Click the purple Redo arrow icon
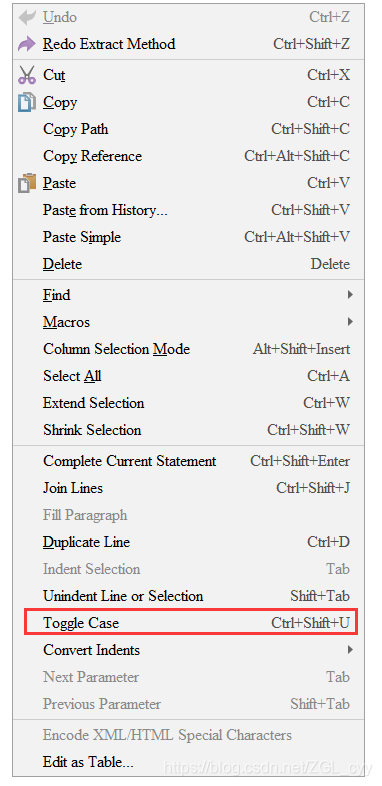The image size is (382, 786). [x=27, y=44]
